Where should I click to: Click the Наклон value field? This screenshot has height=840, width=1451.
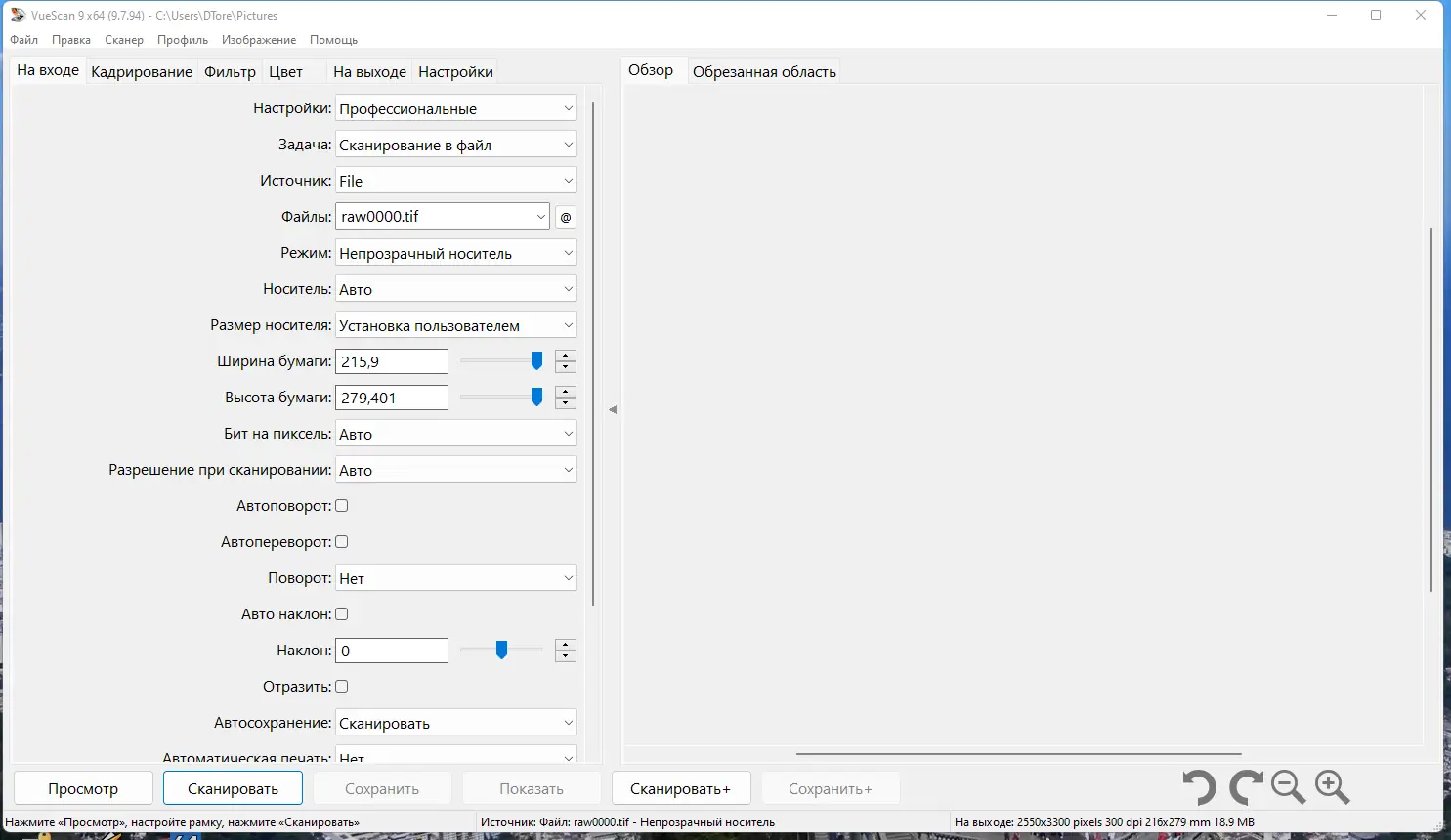(x=392, y=651)
